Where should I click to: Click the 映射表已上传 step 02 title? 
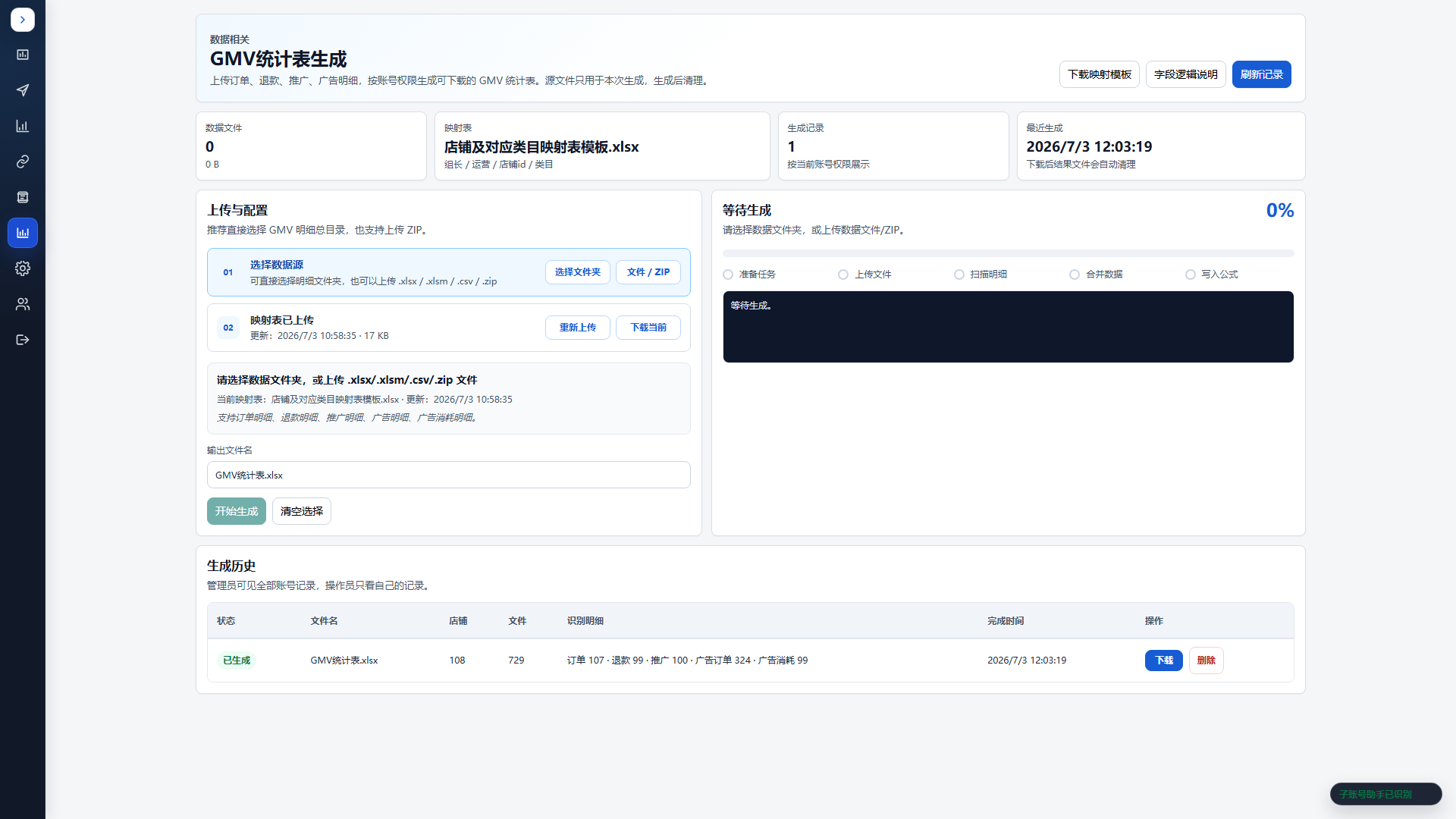[x=282, y=320]
